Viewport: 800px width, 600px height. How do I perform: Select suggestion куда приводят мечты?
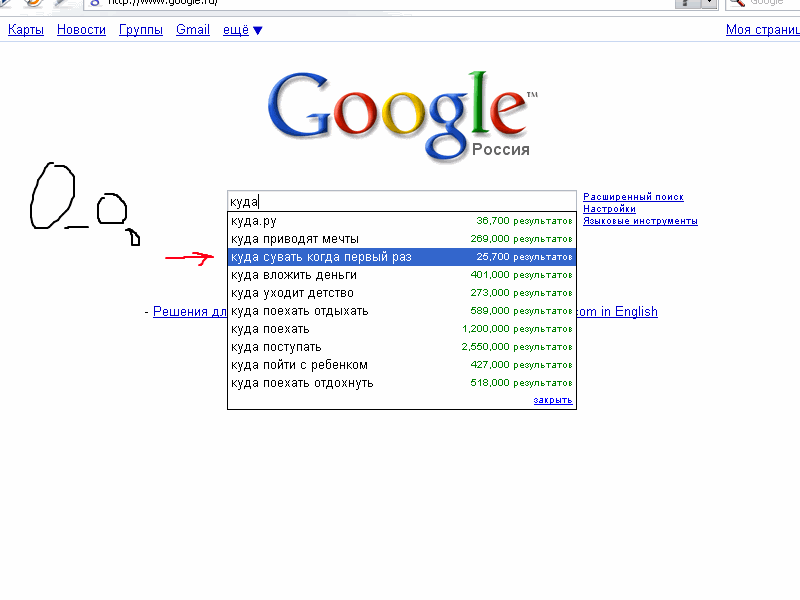click(402, 239)
